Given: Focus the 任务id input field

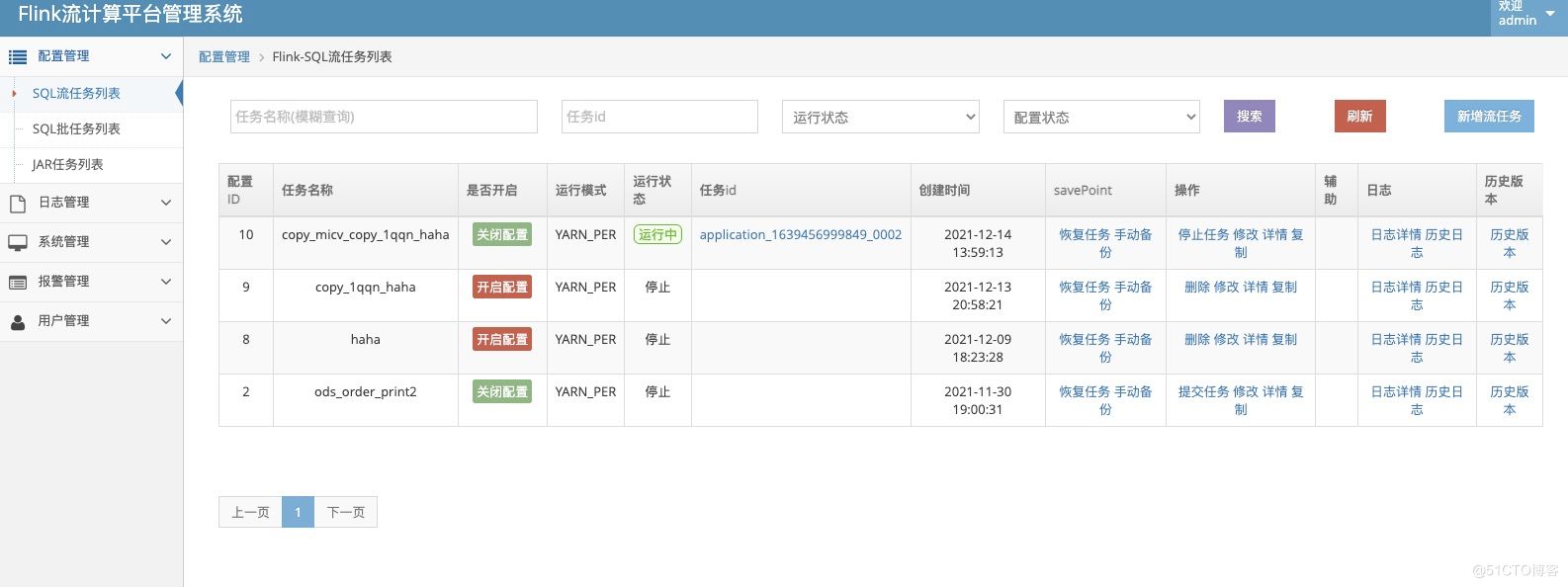Looking at the screenshot, I should pos(659,117).
